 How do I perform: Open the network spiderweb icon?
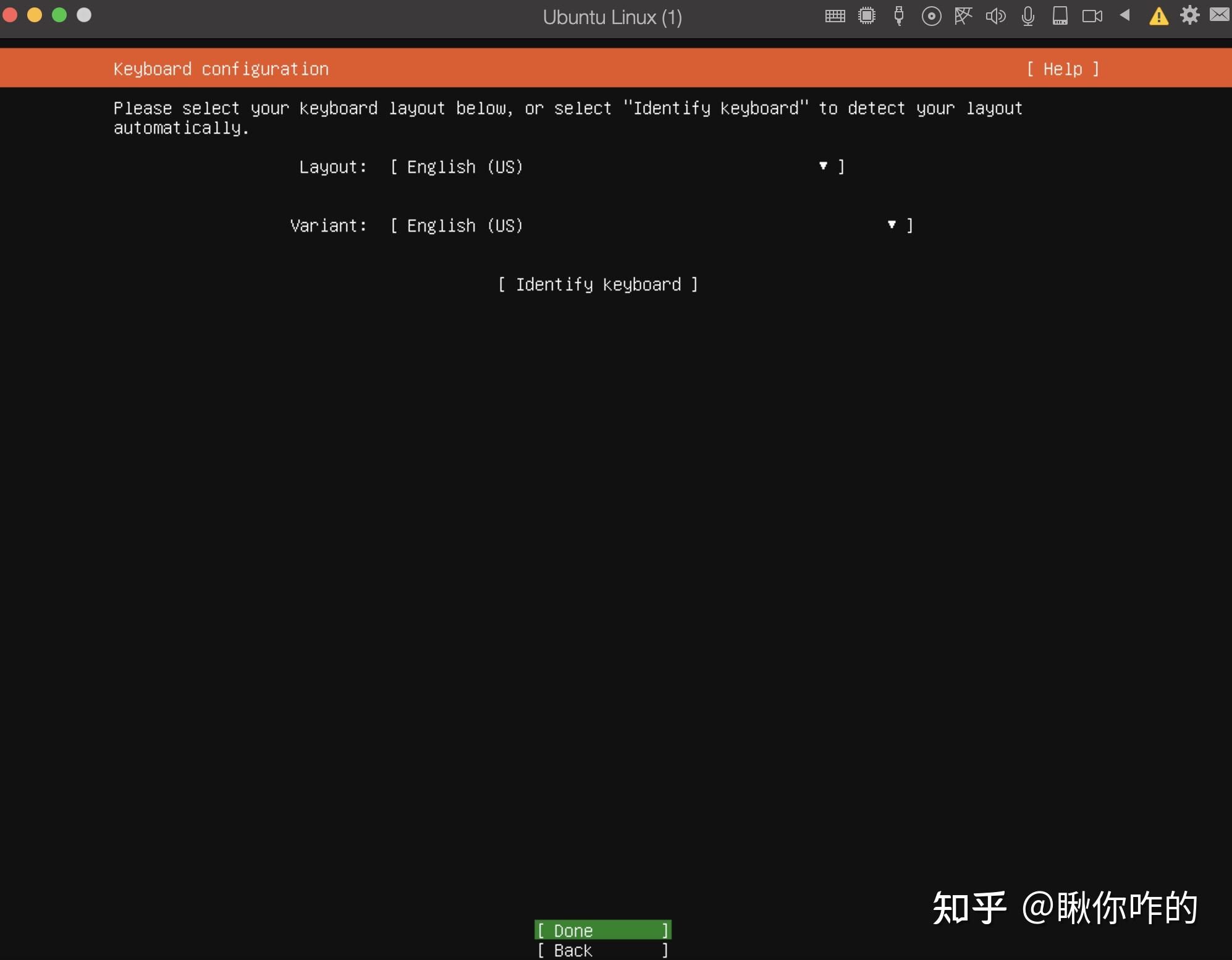[x=963, y=16]
